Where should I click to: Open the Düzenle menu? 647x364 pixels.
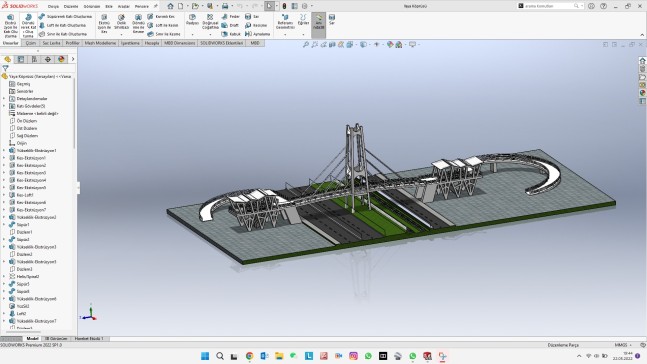pos(71,6)
